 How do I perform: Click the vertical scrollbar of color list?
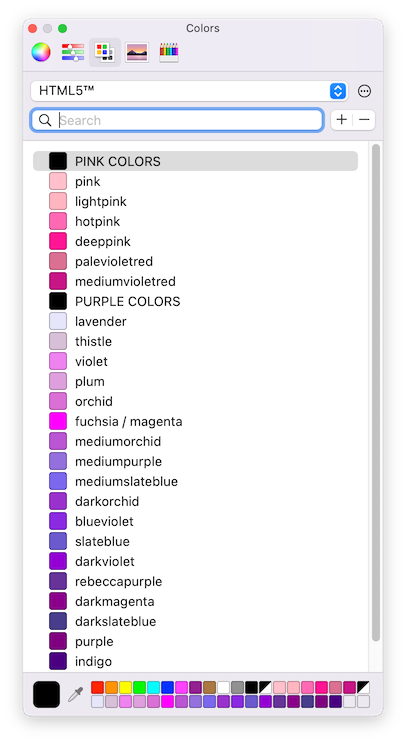(x=376, y=392)
